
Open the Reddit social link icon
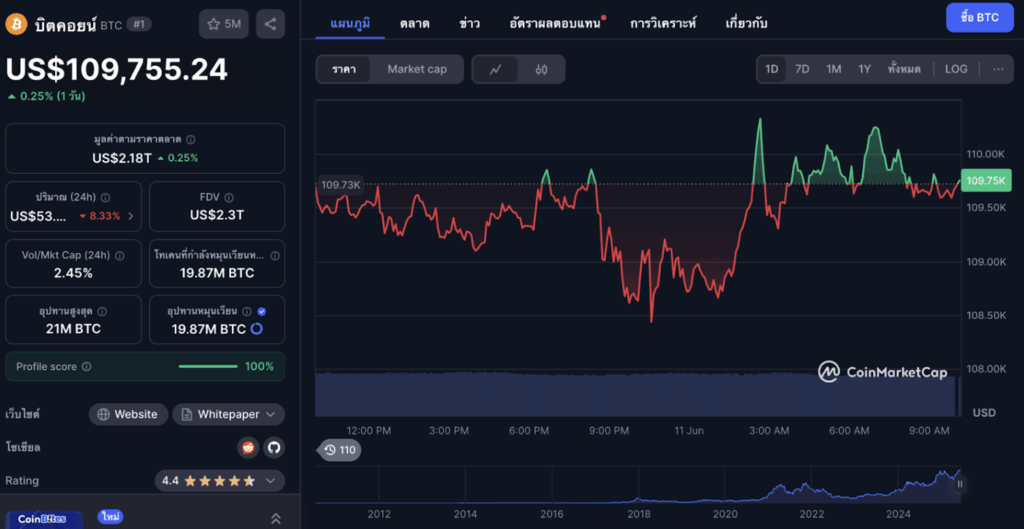[248, 447]
